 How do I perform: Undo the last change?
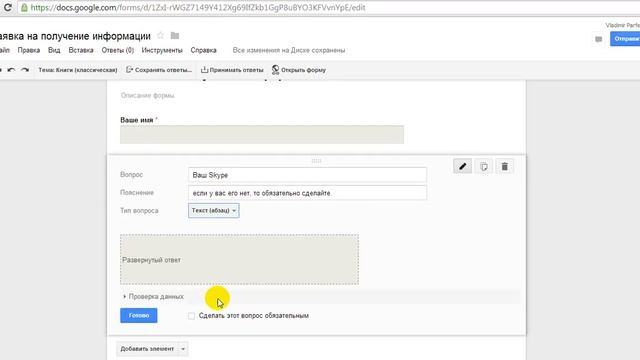click(x=11, y=70)
